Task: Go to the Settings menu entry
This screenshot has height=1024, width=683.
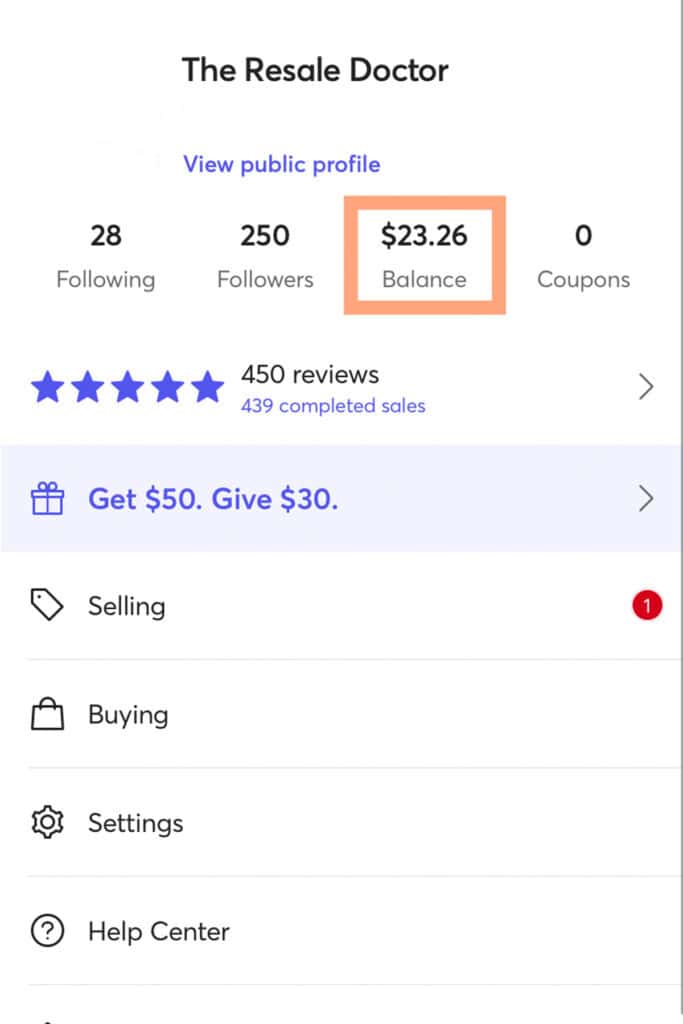Action: (x=342, y=822)
